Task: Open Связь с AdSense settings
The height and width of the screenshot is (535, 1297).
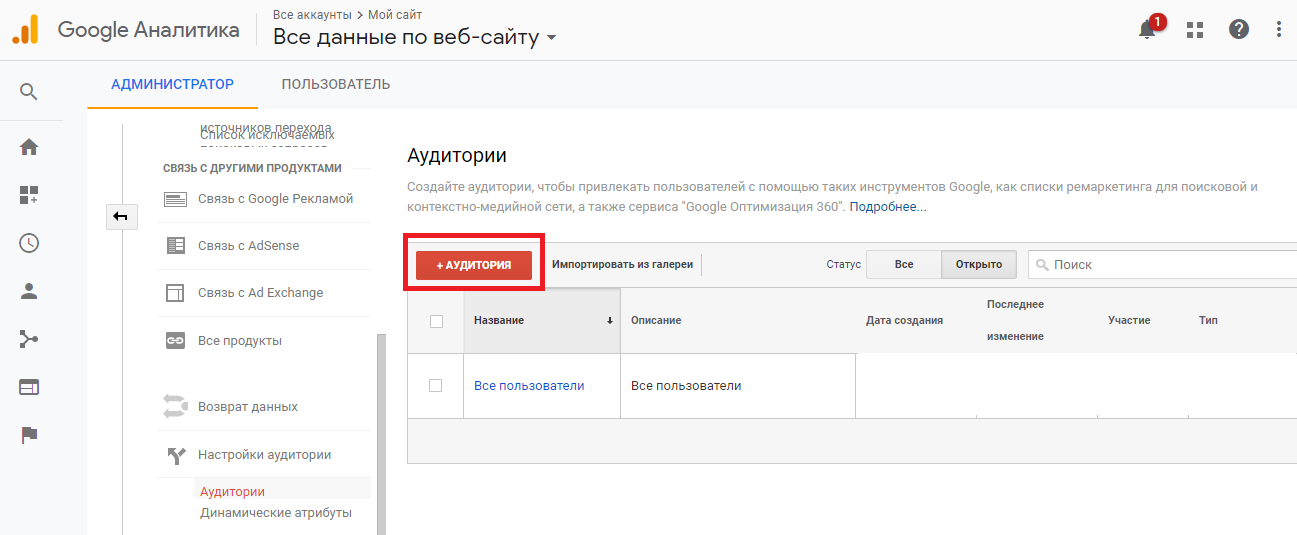Action: (x=248, y=246)
